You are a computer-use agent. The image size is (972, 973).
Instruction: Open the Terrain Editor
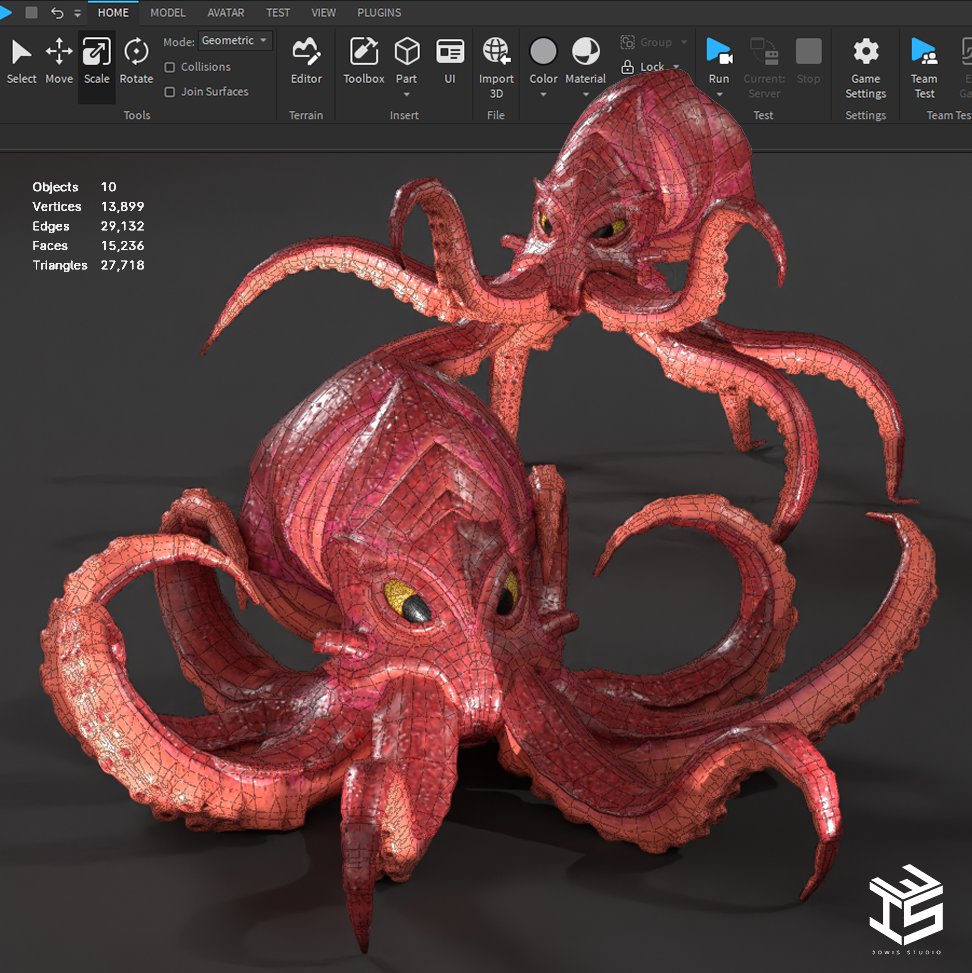click(306, 52)
